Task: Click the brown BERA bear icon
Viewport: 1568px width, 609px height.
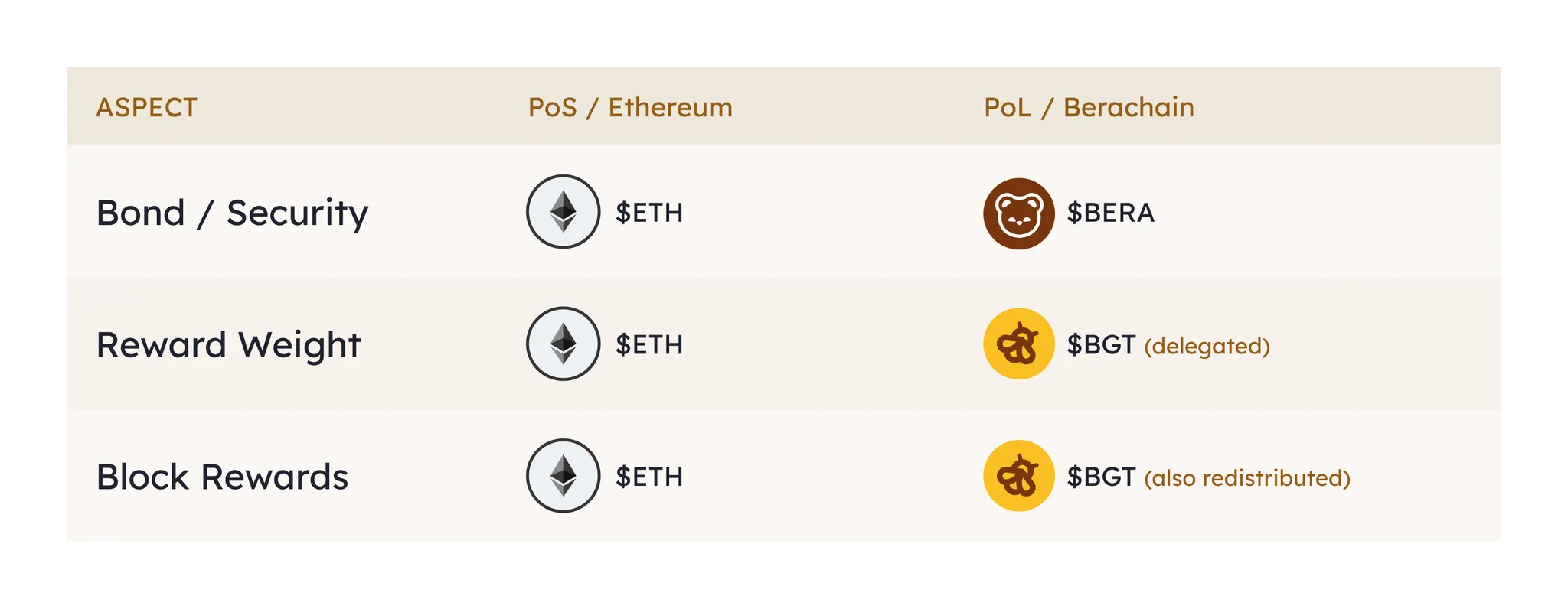Action: (x=1019, y=213)
